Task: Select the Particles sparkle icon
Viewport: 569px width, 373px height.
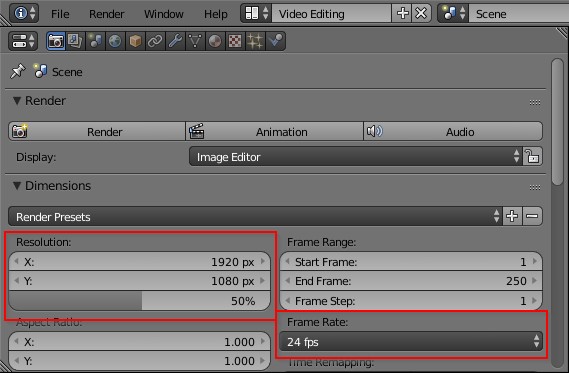Action: click(x=255, y=41)
